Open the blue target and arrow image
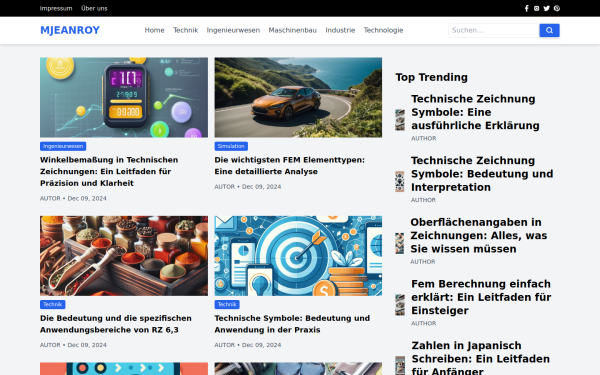Image resolution: width=600 pixels, height=375 pixels. (x=298, y=256)
